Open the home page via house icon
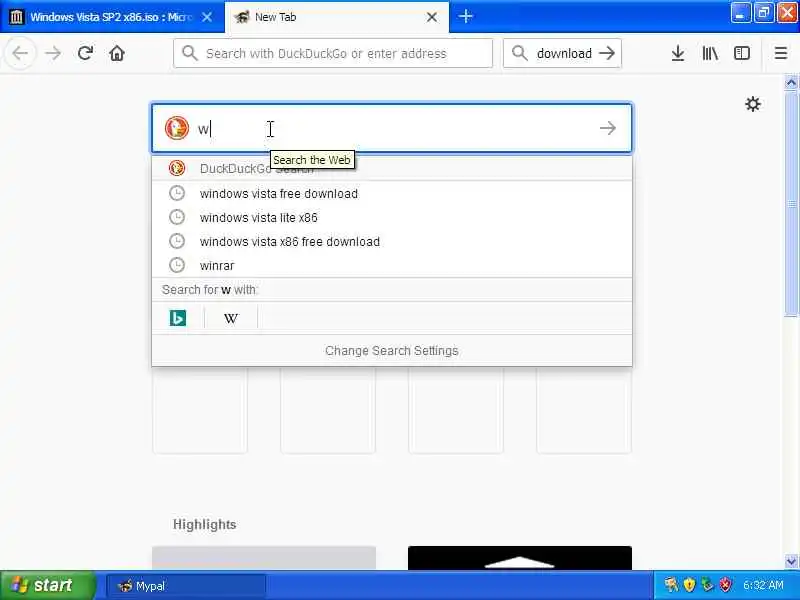Viewport: 800px width, 600px height. pos(117,53)
